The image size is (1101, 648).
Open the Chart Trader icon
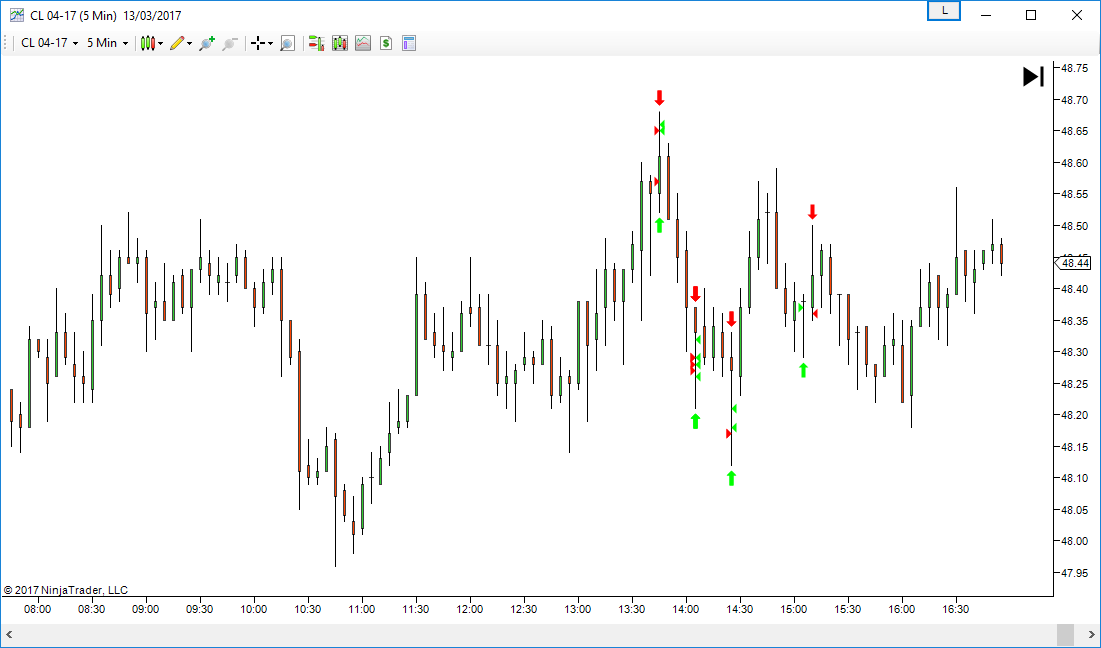coord(316,43)
